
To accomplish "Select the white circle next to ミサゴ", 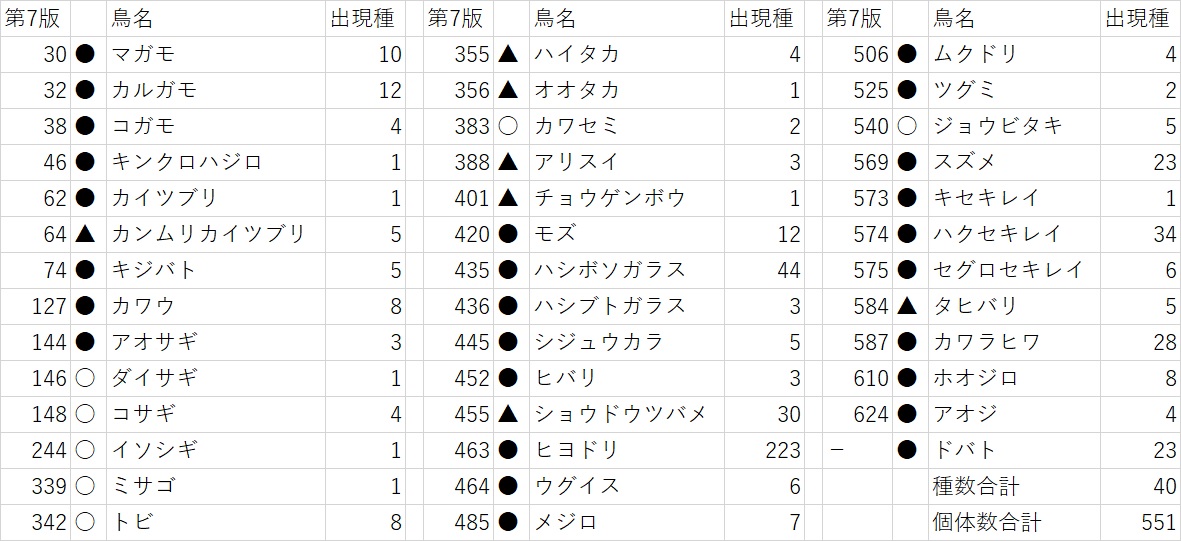I will tap(86, 486).
